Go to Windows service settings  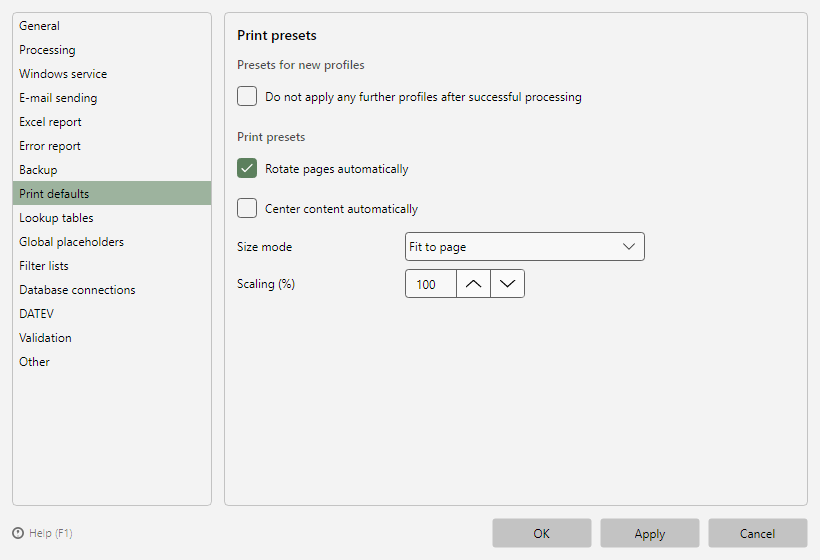coord(112,74)
